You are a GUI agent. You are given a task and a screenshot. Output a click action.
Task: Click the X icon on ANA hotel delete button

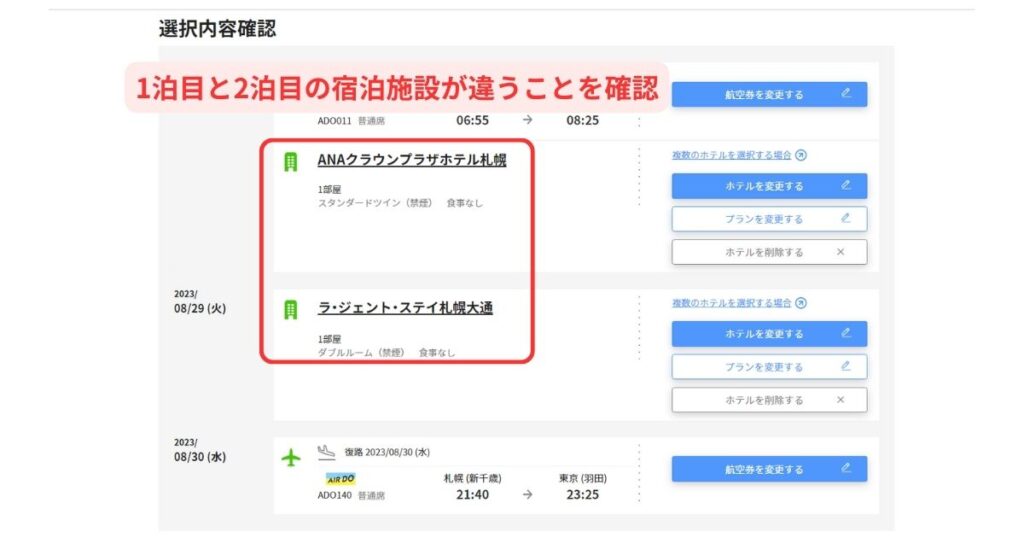[840, 252]
